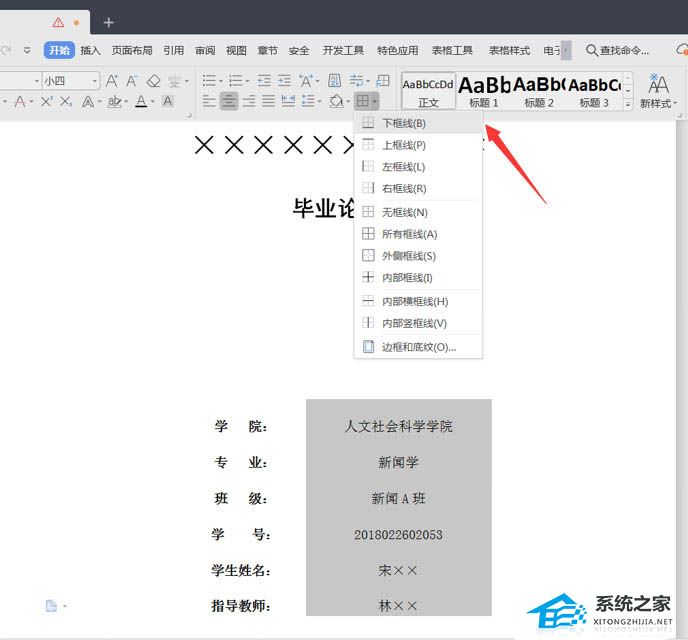
Task: Click the phonetic guide icon
Action: tap(174, 81)
